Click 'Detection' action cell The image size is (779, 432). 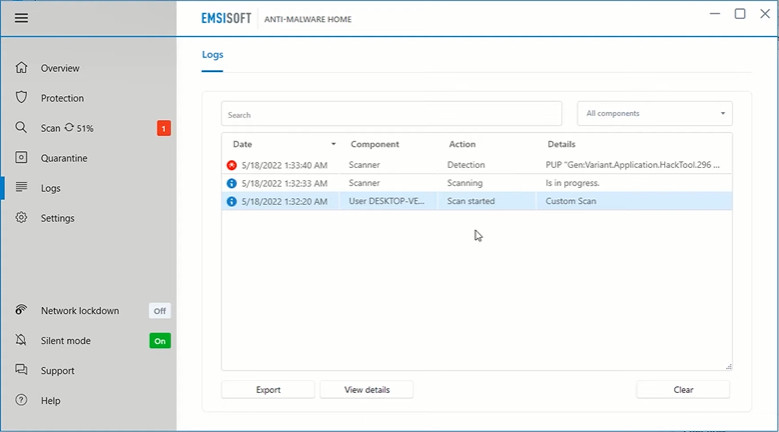click(x=466, y=165)
